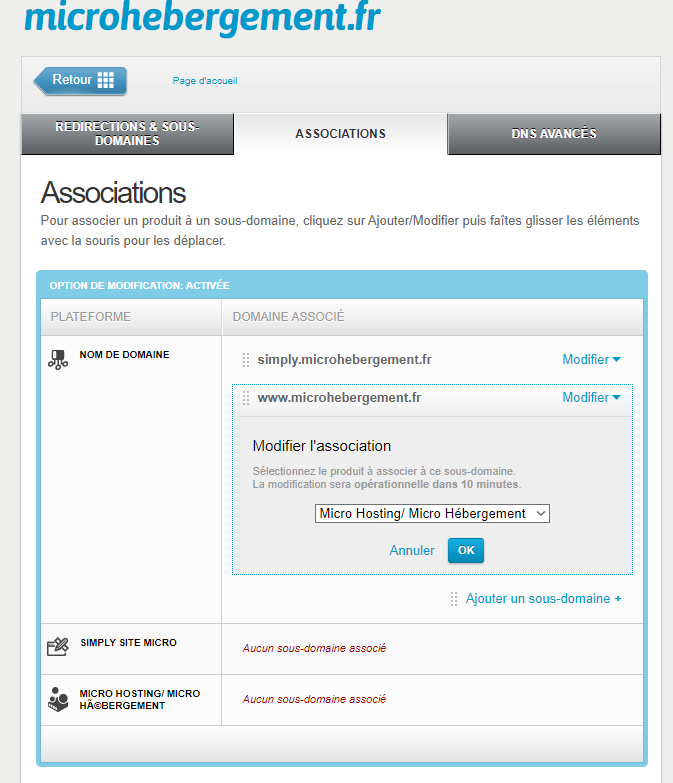The height and width of the screenshot is (783, 673).
Task: Click the Micro Hosting platform icon
Action: tap(58, 699)
